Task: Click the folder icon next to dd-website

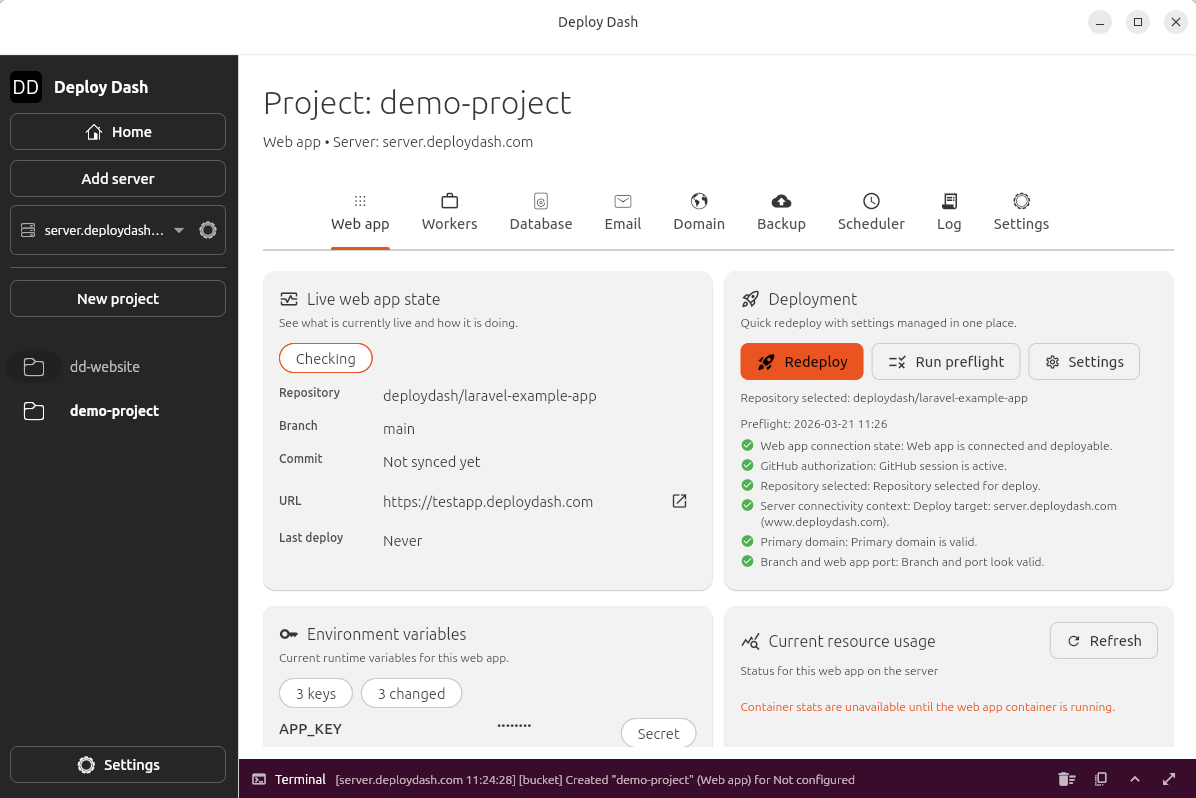Action: point(33,366)
